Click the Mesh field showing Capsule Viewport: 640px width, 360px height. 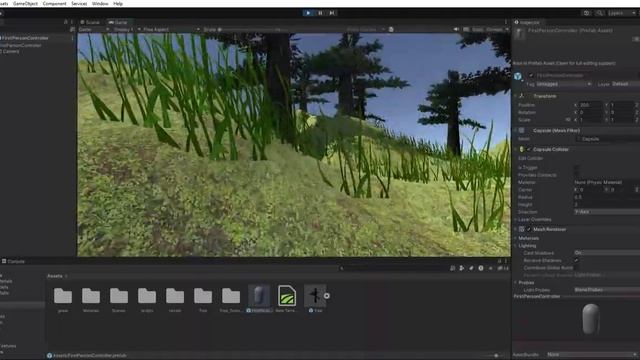click(x=608, y=139)
